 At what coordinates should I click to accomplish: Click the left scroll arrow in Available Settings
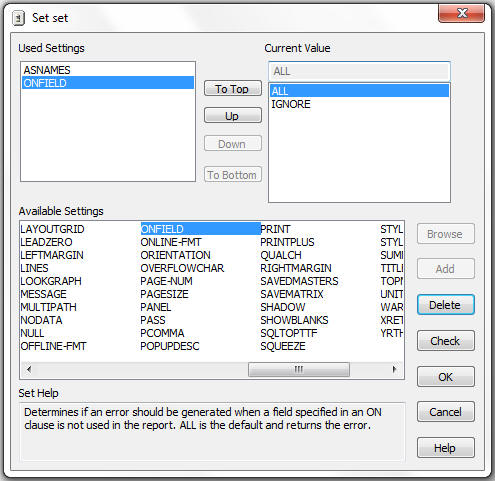tap(29, 369)
